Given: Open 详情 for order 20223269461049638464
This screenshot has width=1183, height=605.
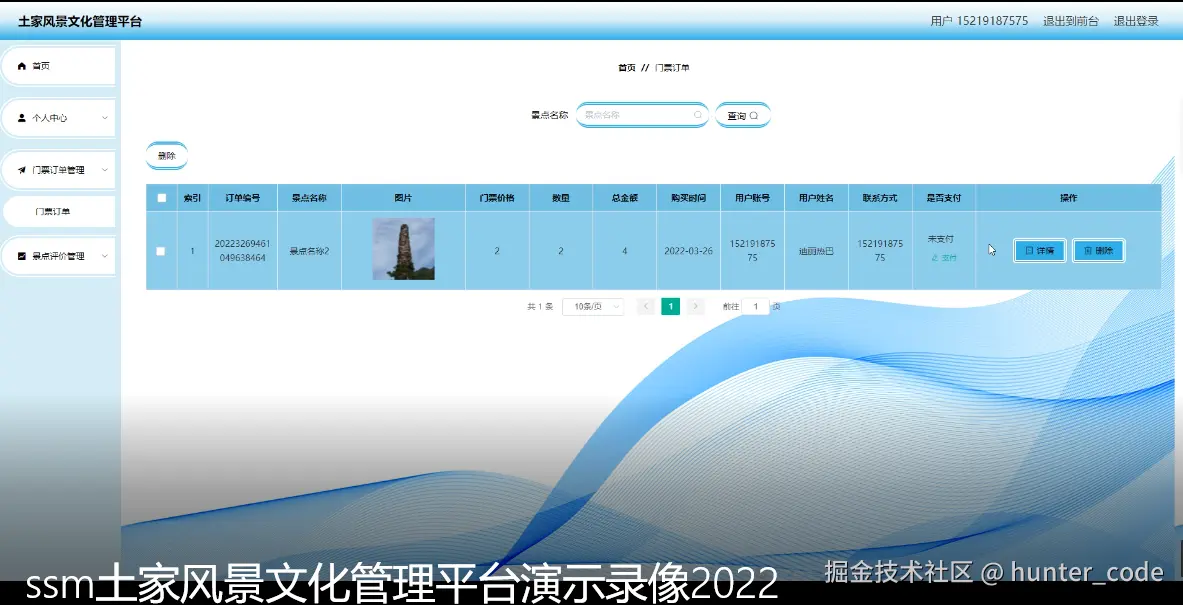Looking at the screenshot, I should click(x=1040, y=250).
